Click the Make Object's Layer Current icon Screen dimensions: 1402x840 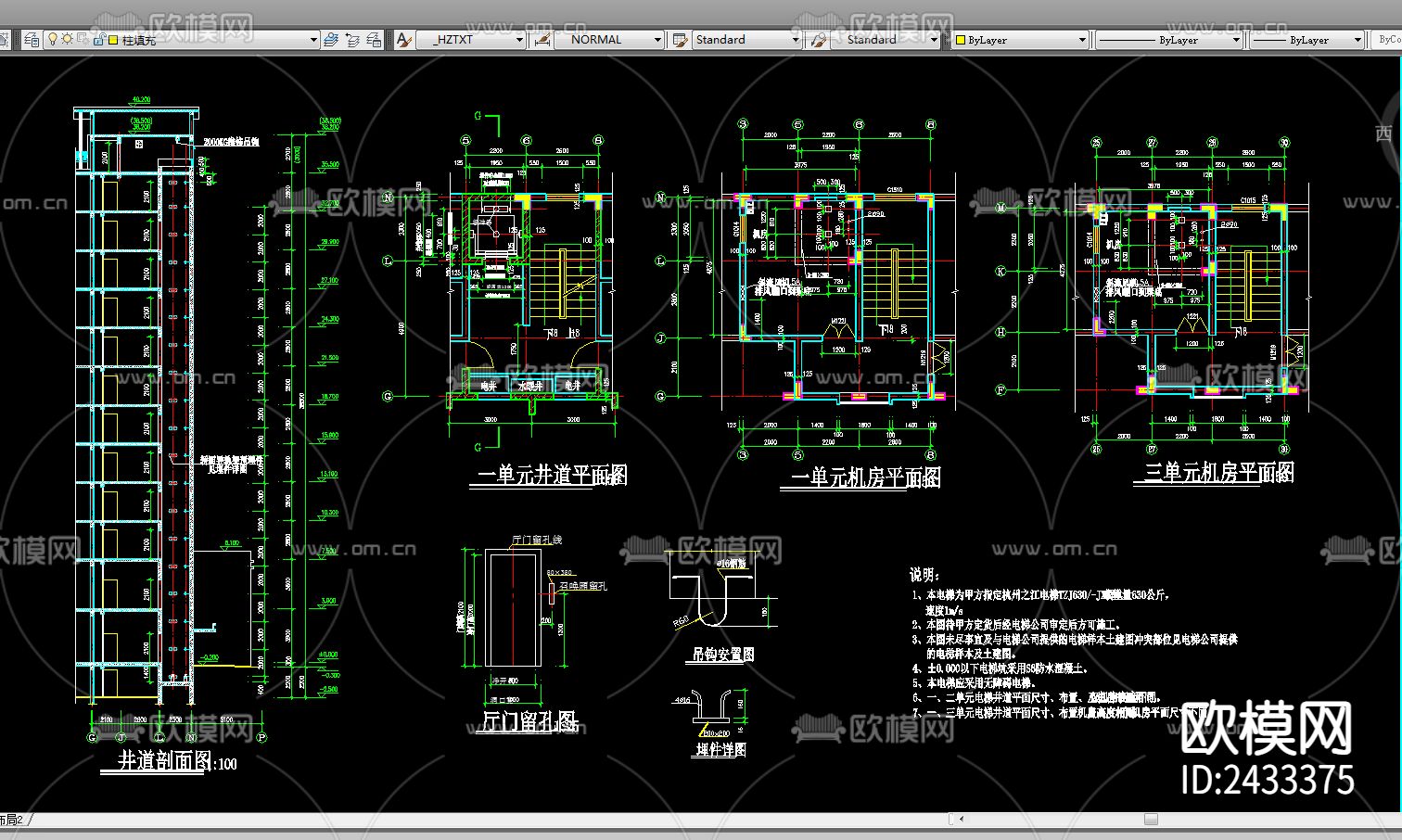(331, 40)
